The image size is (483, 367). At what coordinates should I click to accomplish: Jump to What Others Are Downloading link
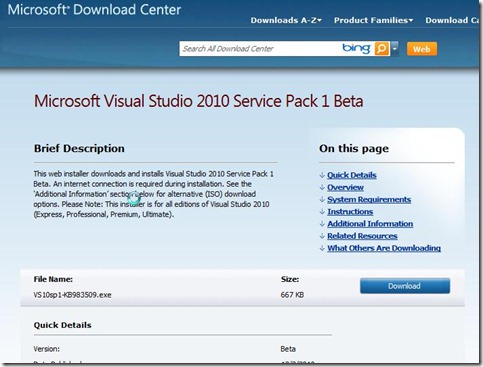384,248
